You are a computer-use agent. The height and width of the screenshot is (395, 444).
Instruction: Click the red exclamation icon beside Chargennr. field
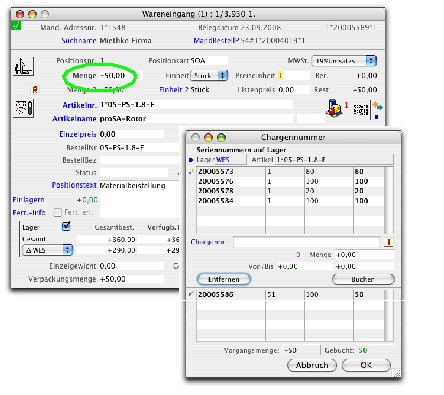click(x=389, y=242)
